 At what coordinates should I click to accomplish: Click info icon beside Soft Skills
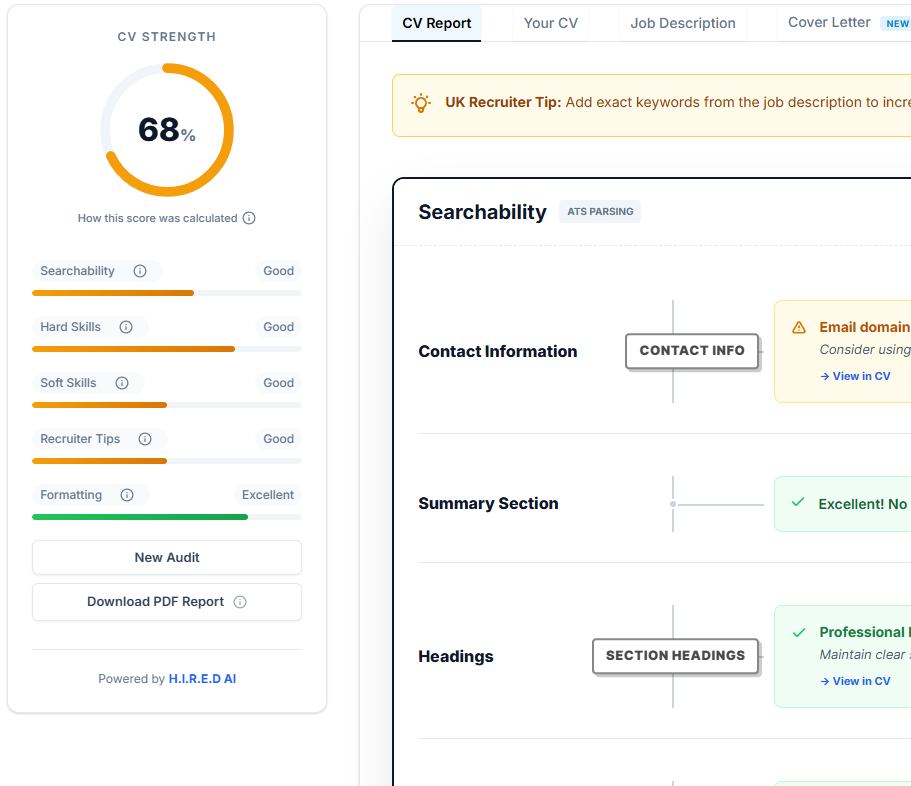coord(122,383)
